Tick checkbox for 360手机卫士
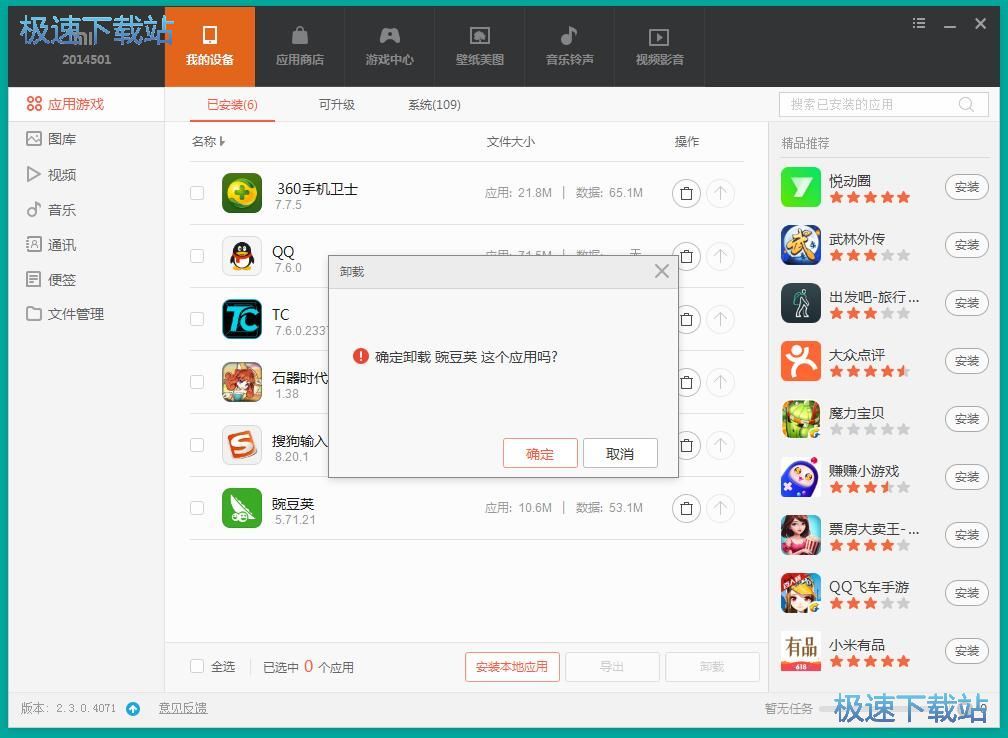This screenshot has height=738, width=1008. (x=197, y=193)
